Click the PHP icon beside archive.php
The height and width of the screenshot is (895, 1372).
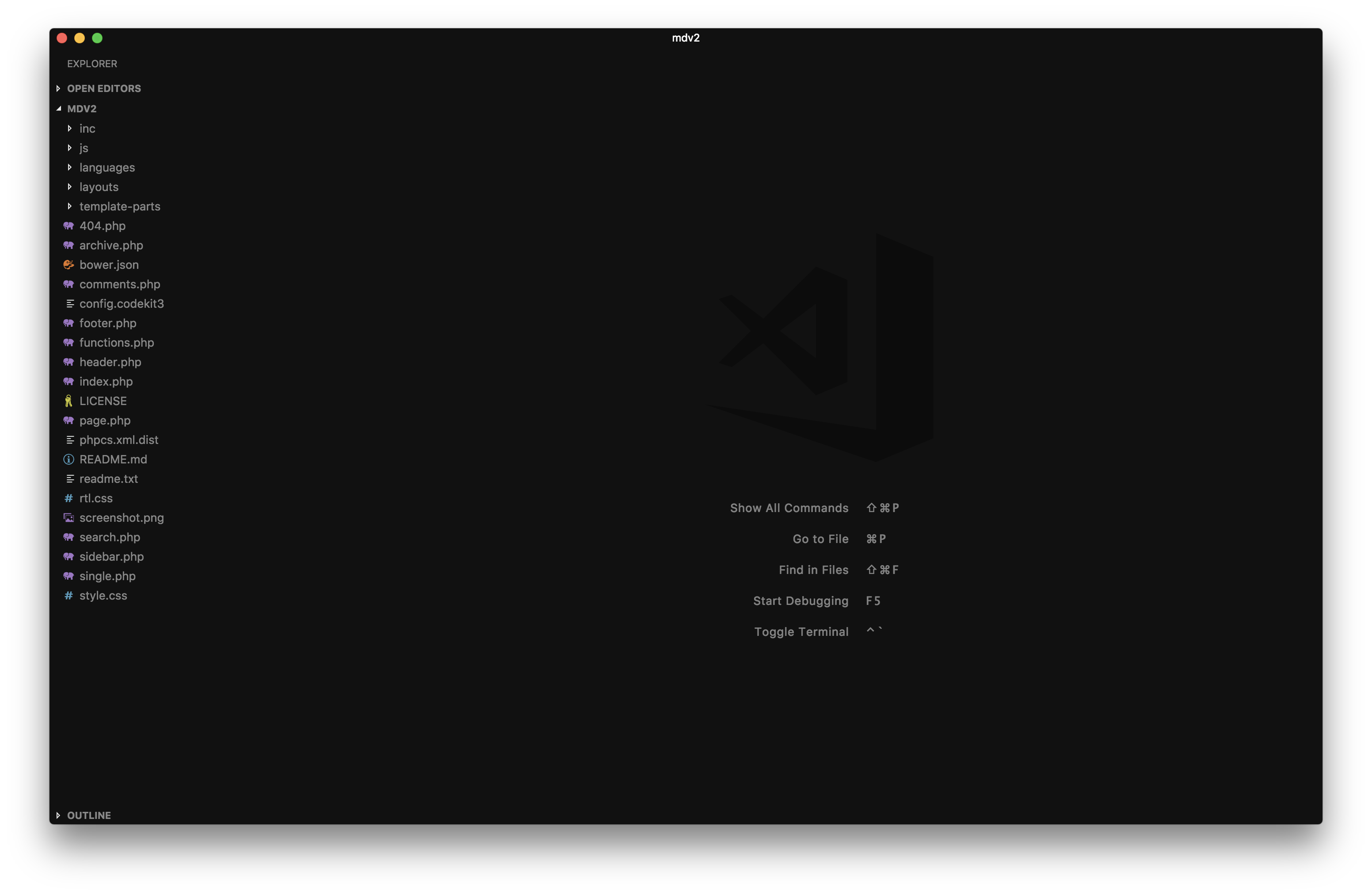click(x=69, y=246)
